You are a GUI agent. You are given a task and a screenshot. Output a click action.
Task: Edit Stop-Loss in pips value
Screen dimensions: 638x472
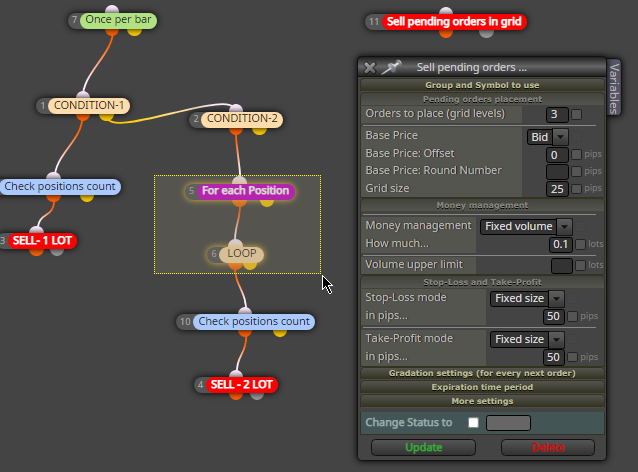pyautogui.click(x=553, y=316)
